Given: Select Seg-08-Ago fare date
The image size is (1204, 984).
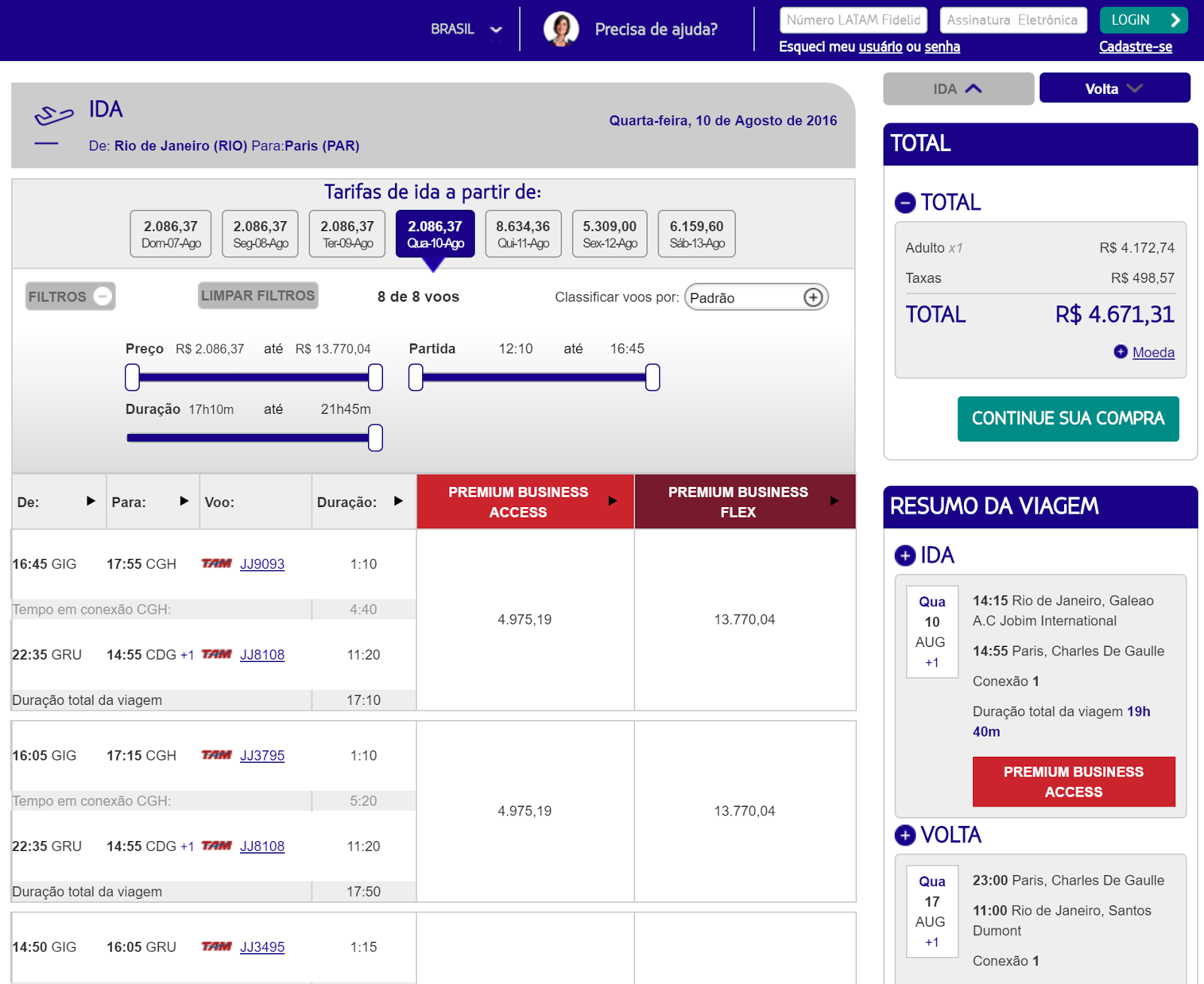Looking at the screenshot, I should pos(260,234).
